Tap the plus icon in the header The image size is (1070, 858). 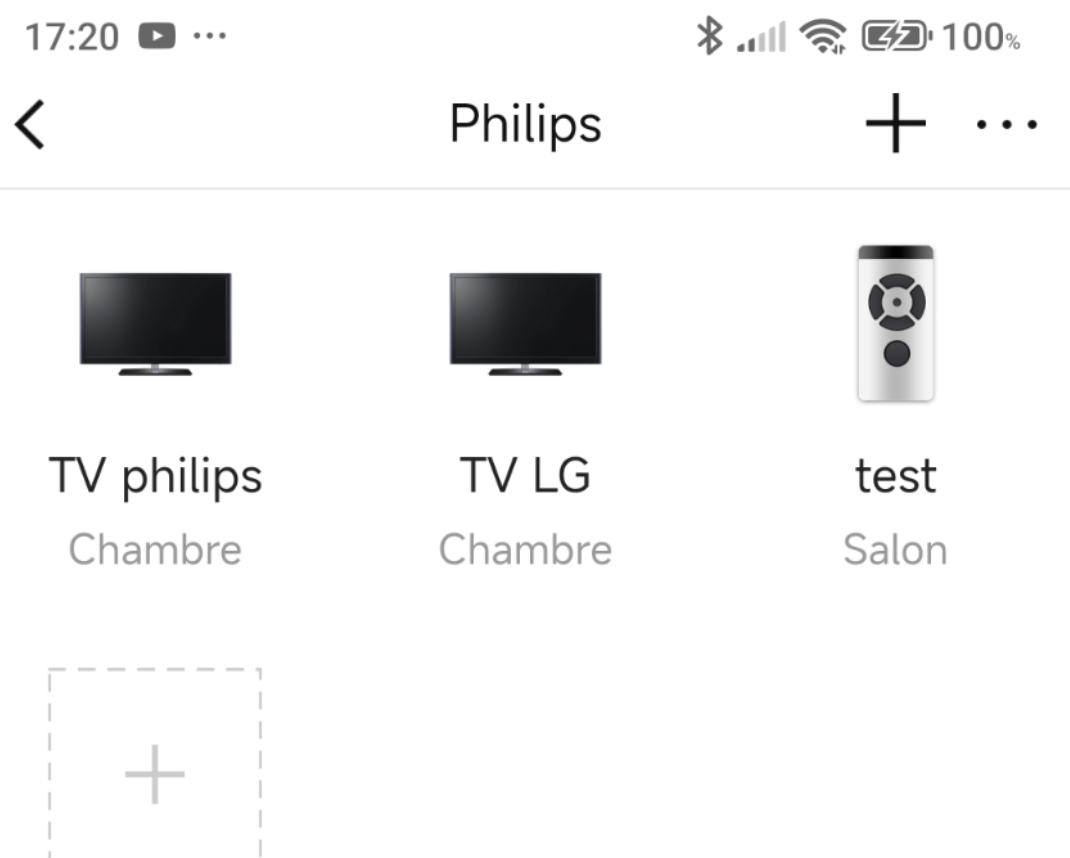(895, 124)
